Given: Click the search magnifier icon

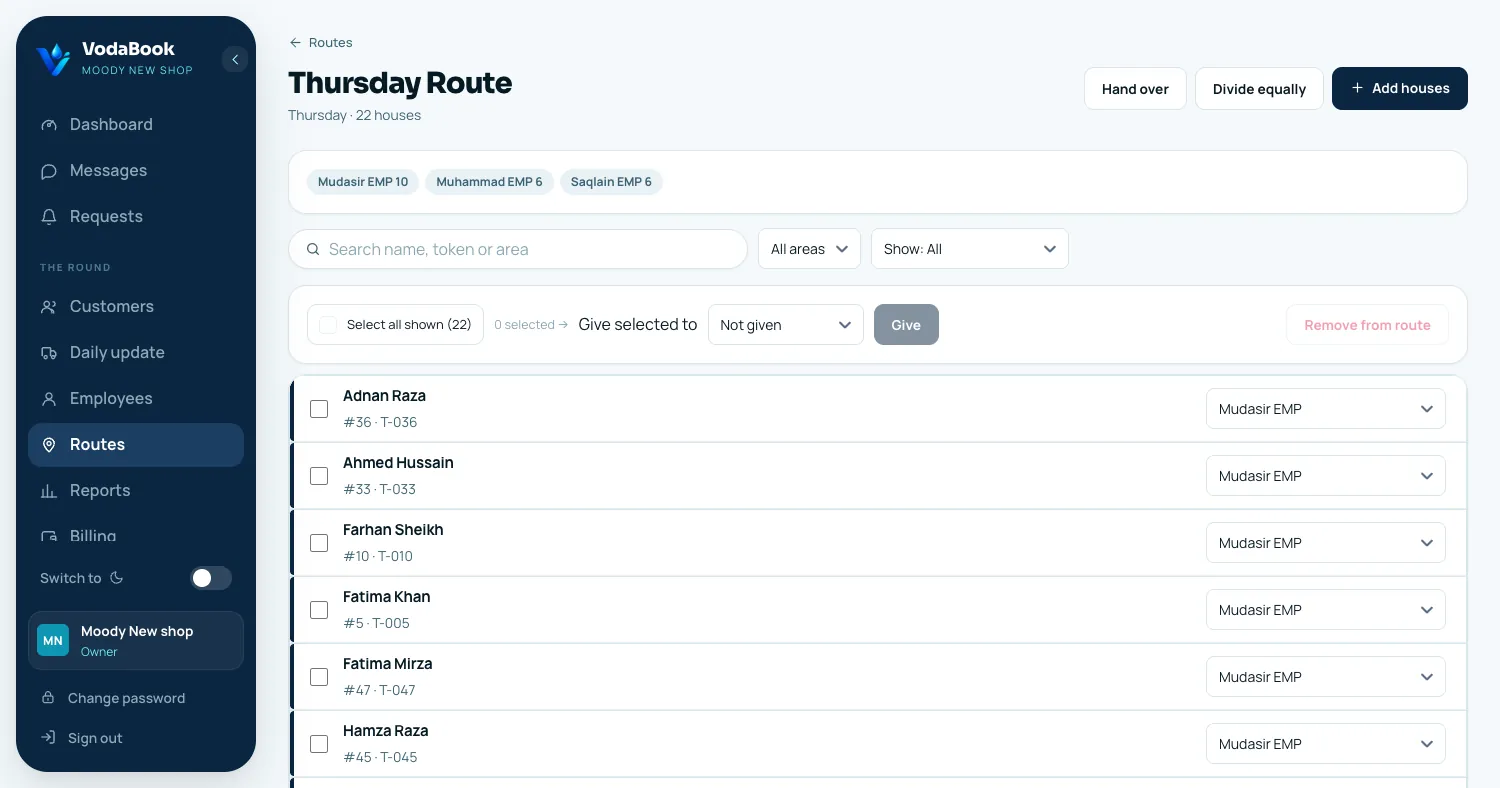Looking at the screenshot, I should [x=313, y=249].
